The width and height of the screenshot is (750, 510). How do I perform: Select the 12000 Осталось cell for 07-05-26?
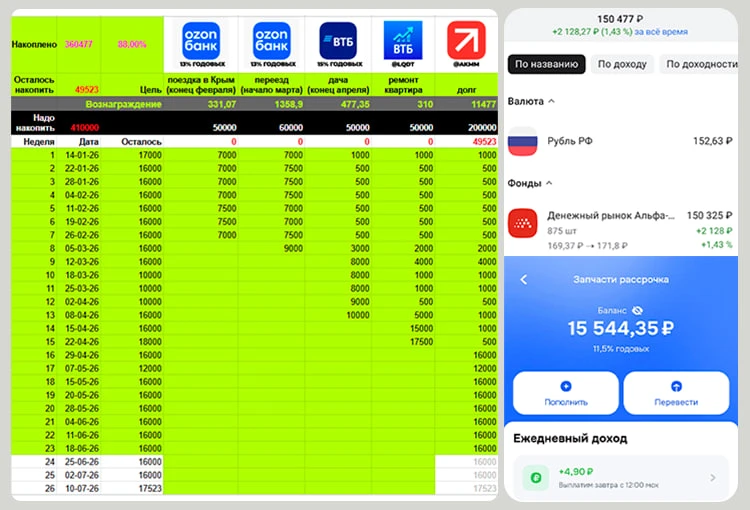click(x=132, y=368)
